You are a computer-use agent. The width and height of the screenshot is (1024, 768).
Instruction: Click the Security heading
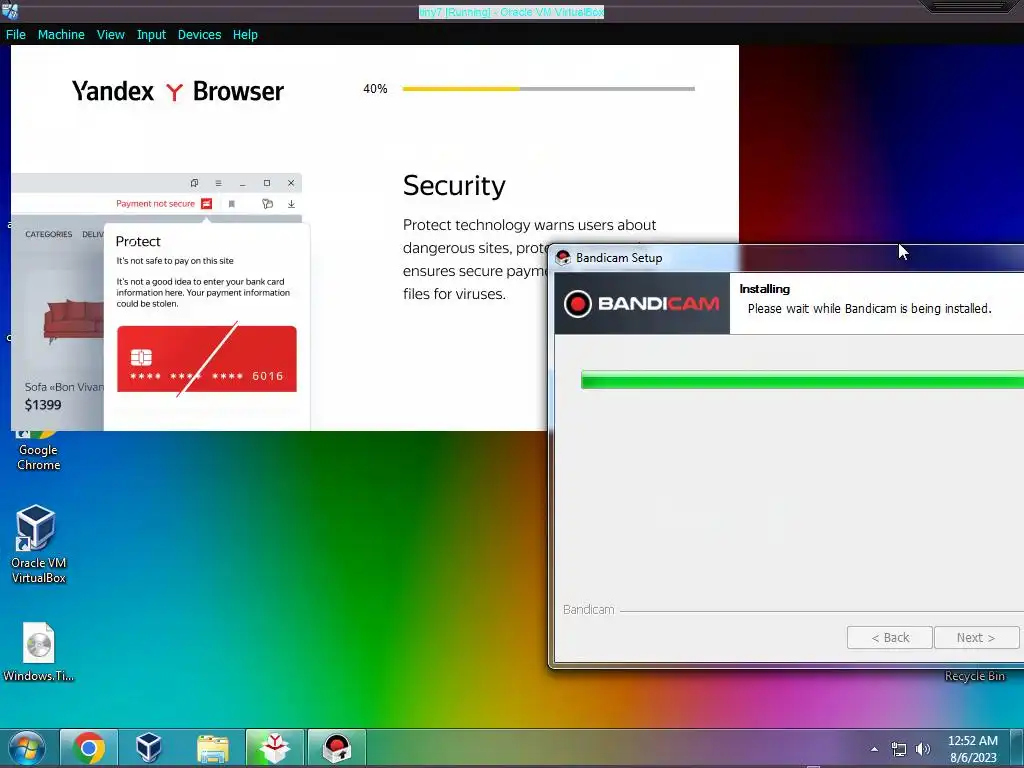(454, 185)
